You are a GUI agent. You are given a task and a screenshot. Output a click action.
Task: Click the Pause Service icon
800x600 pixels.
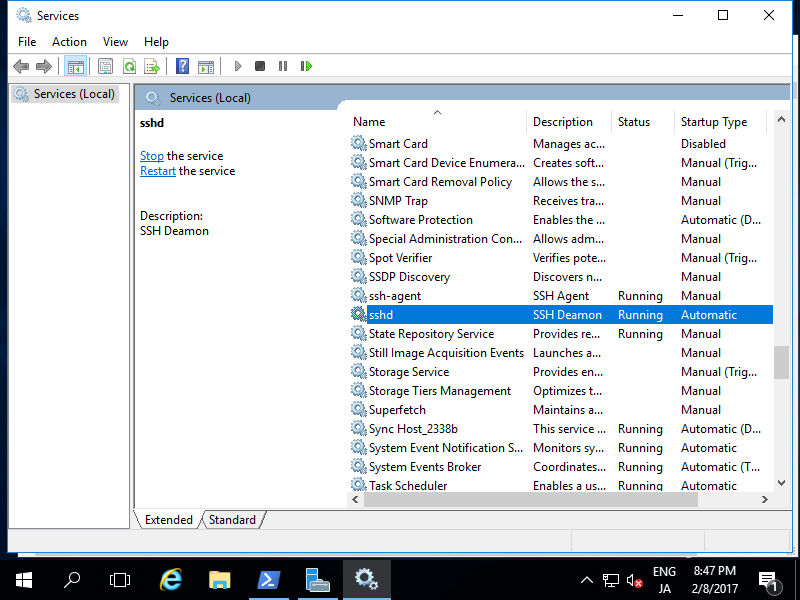coord(283,66)
